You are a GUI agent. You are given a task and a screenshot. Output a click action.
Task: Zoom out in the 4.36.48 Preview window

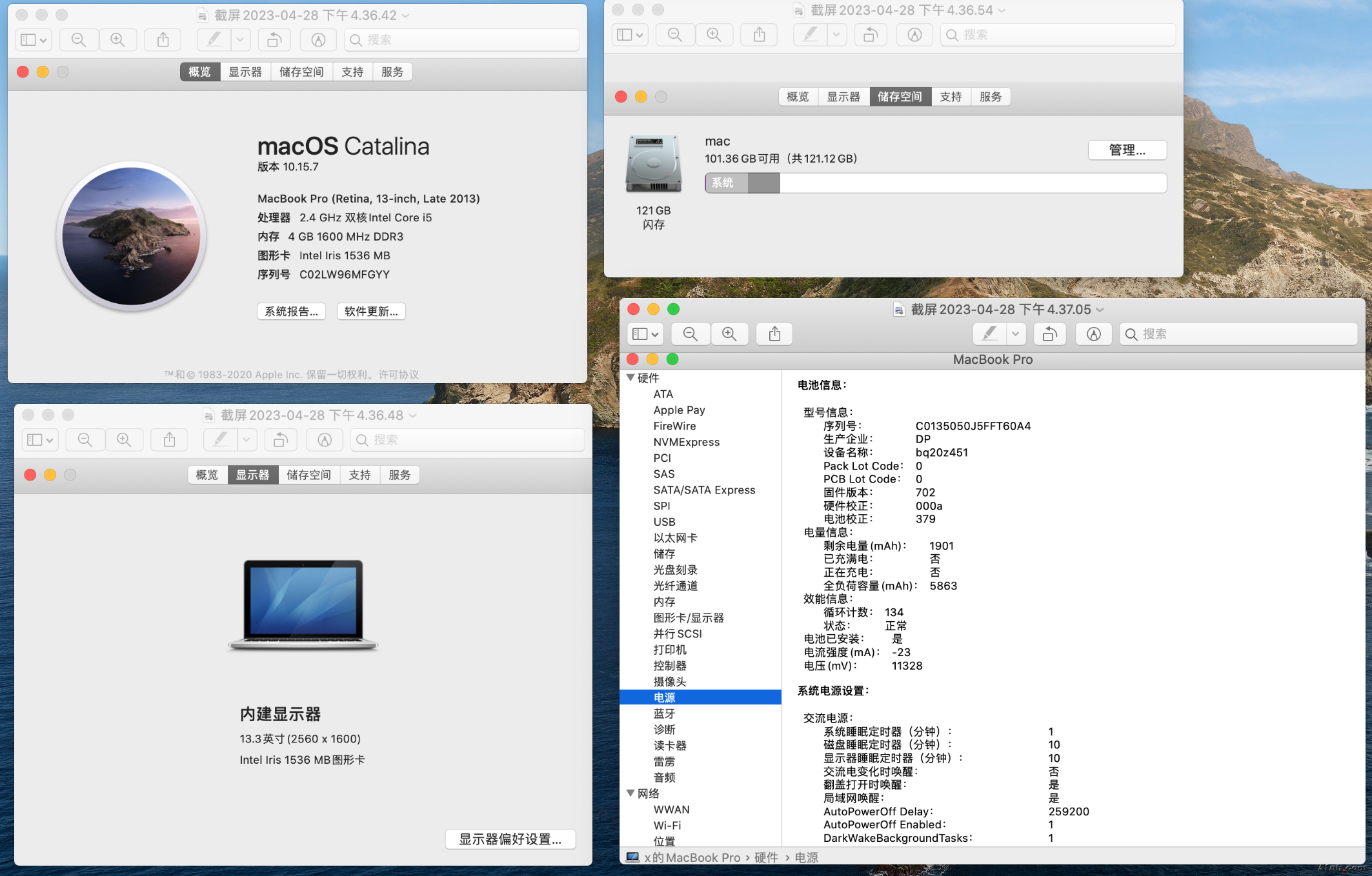click(x=85, y=440)
